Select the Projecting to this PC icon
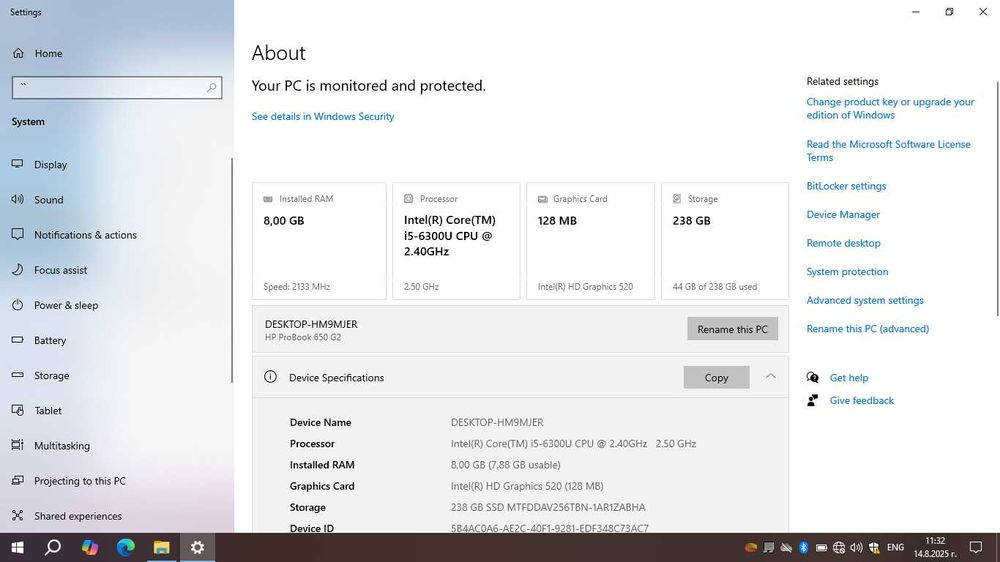The height and width of the screenshot is (562, 1000). click(18, 480)
